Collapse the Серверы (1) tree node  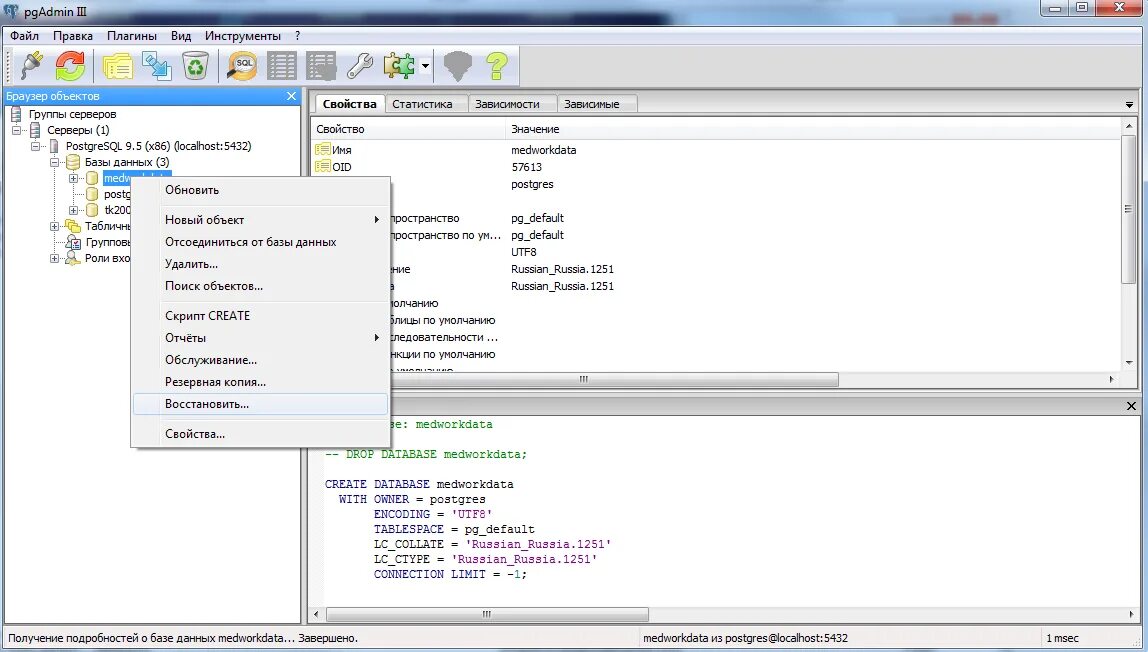click(x=16, y=130)
